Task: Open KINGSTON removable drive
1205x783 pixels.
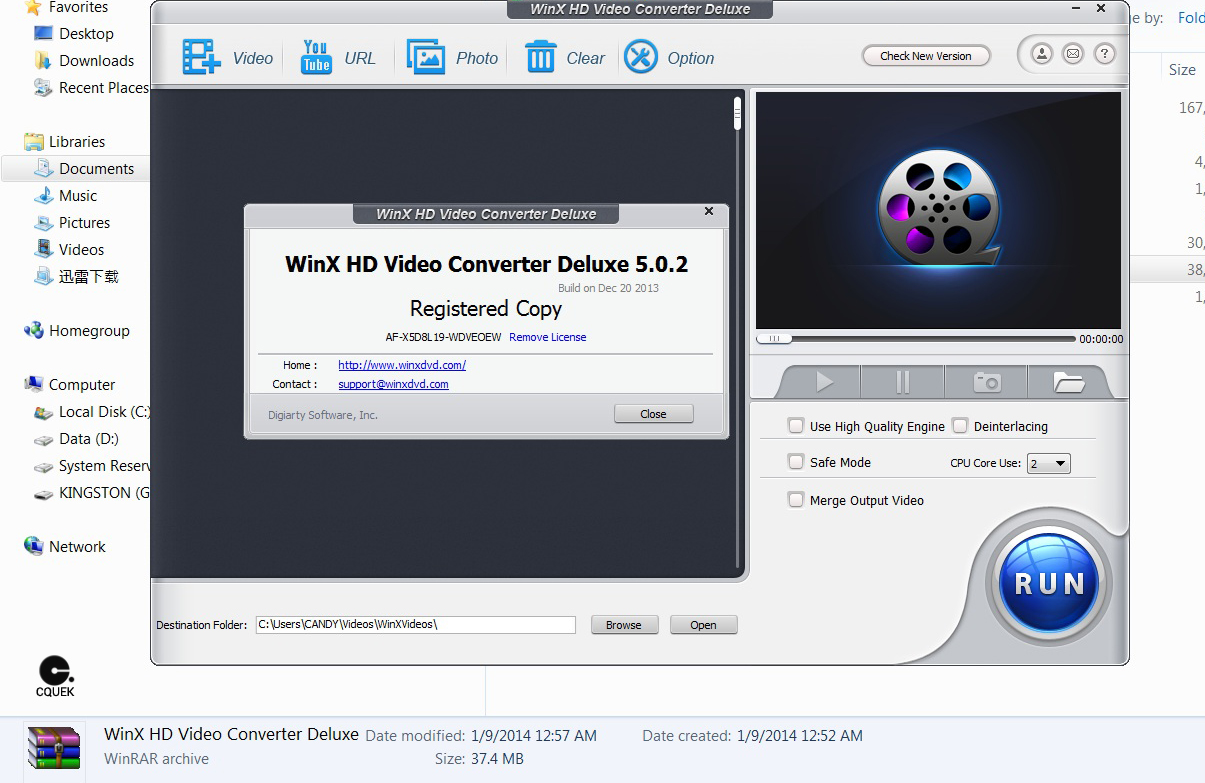Action: pos(92,492)
